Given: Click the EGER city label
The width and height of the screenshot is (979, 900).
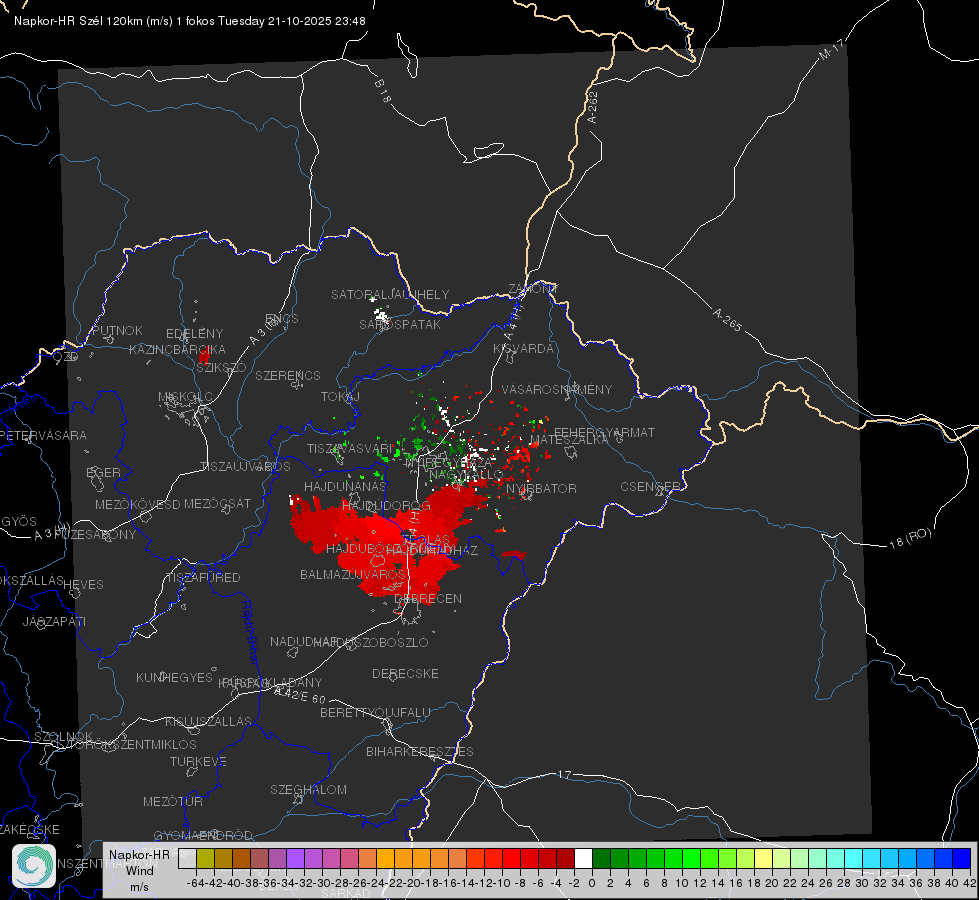Looking at the screenshot, I should click(104, 472).
